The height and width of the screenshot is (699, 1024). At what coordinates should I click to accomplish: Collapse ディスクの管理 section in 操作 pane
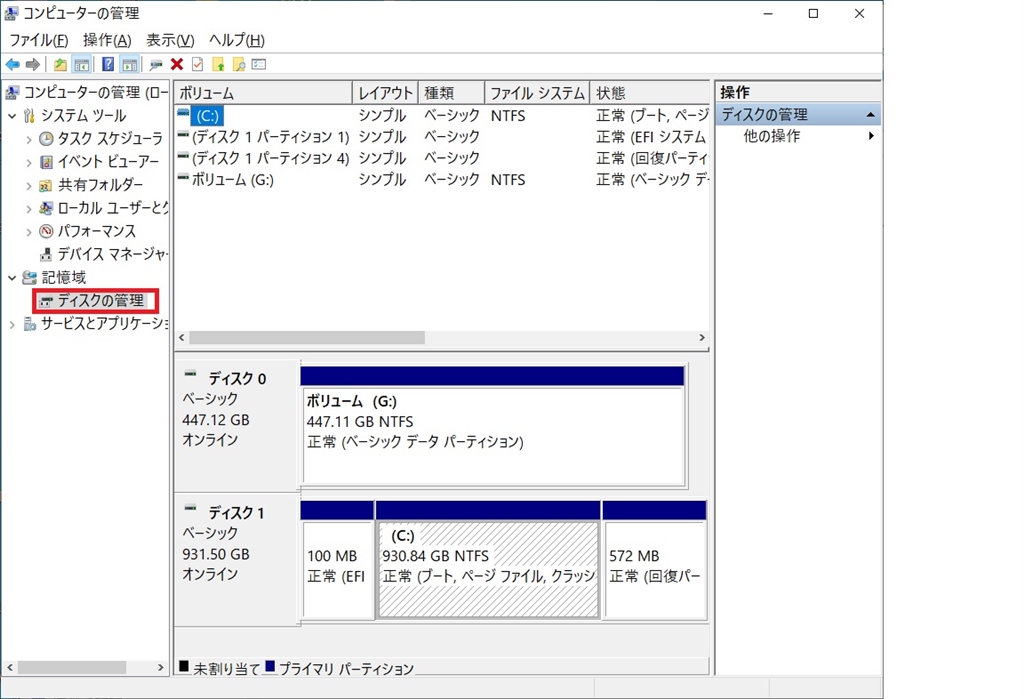(x=871, y=115)
